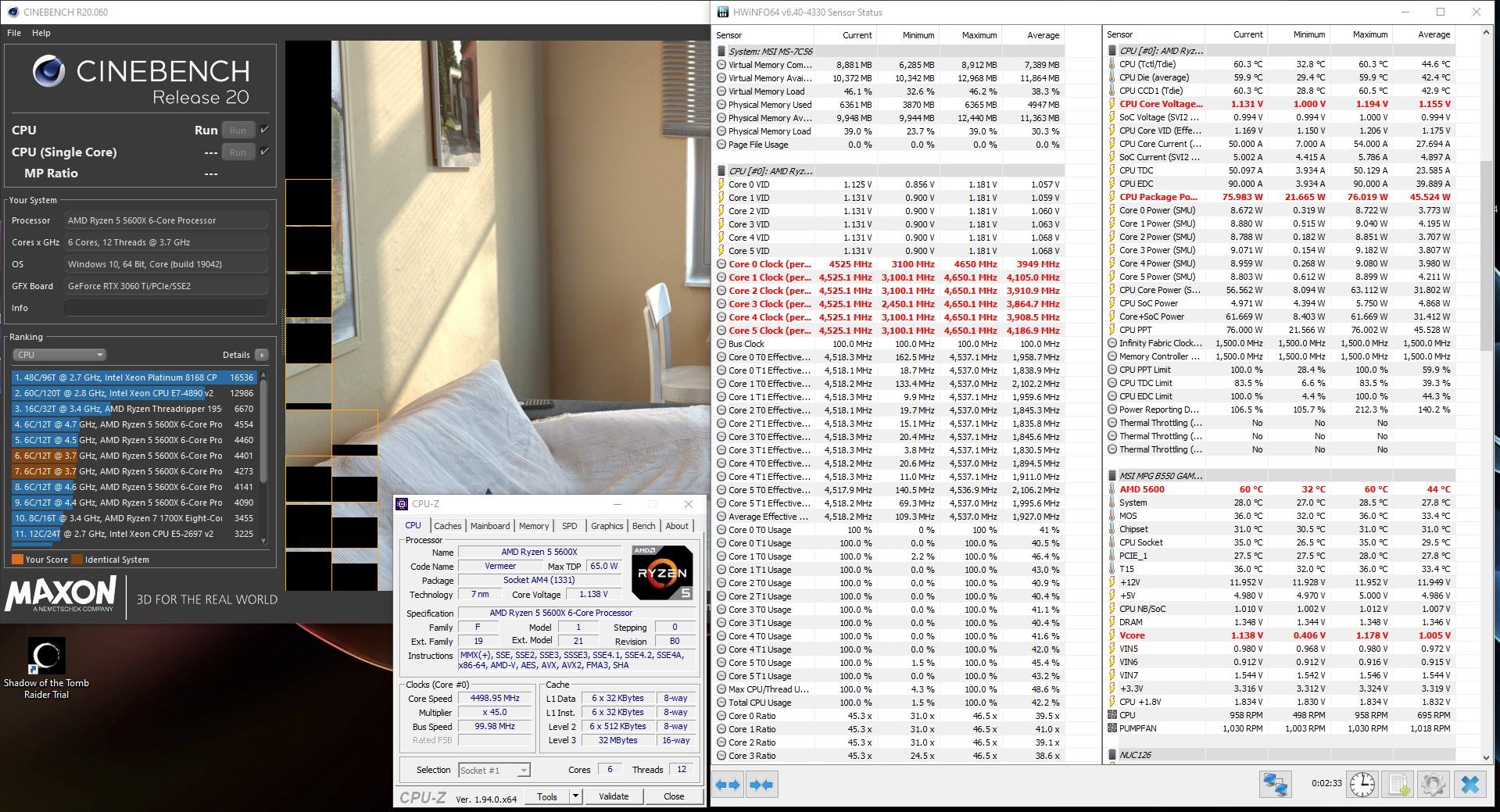Click the Cinebench Info input field
This screenshot has width=1500, height=812.
(166, 308)
